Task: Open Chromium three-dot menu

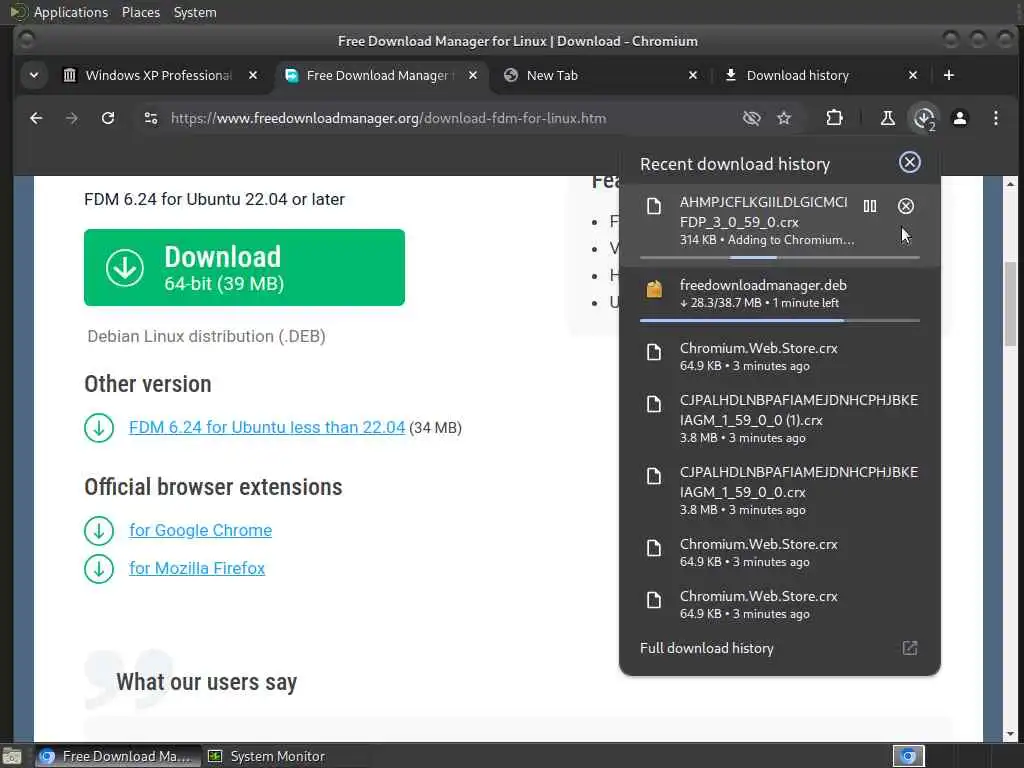Action: 995,118
